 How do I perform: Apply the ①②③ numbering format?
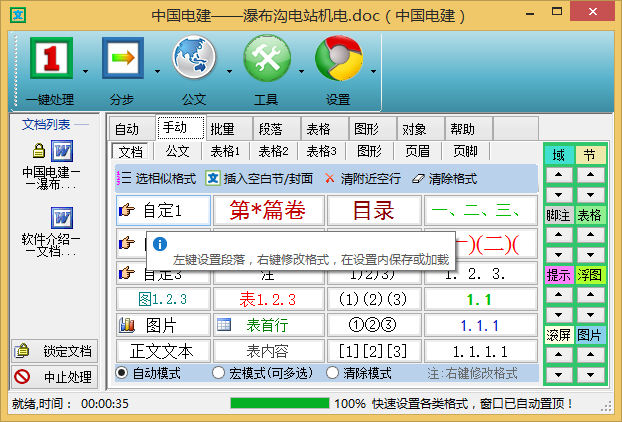(x=374, y=326)
